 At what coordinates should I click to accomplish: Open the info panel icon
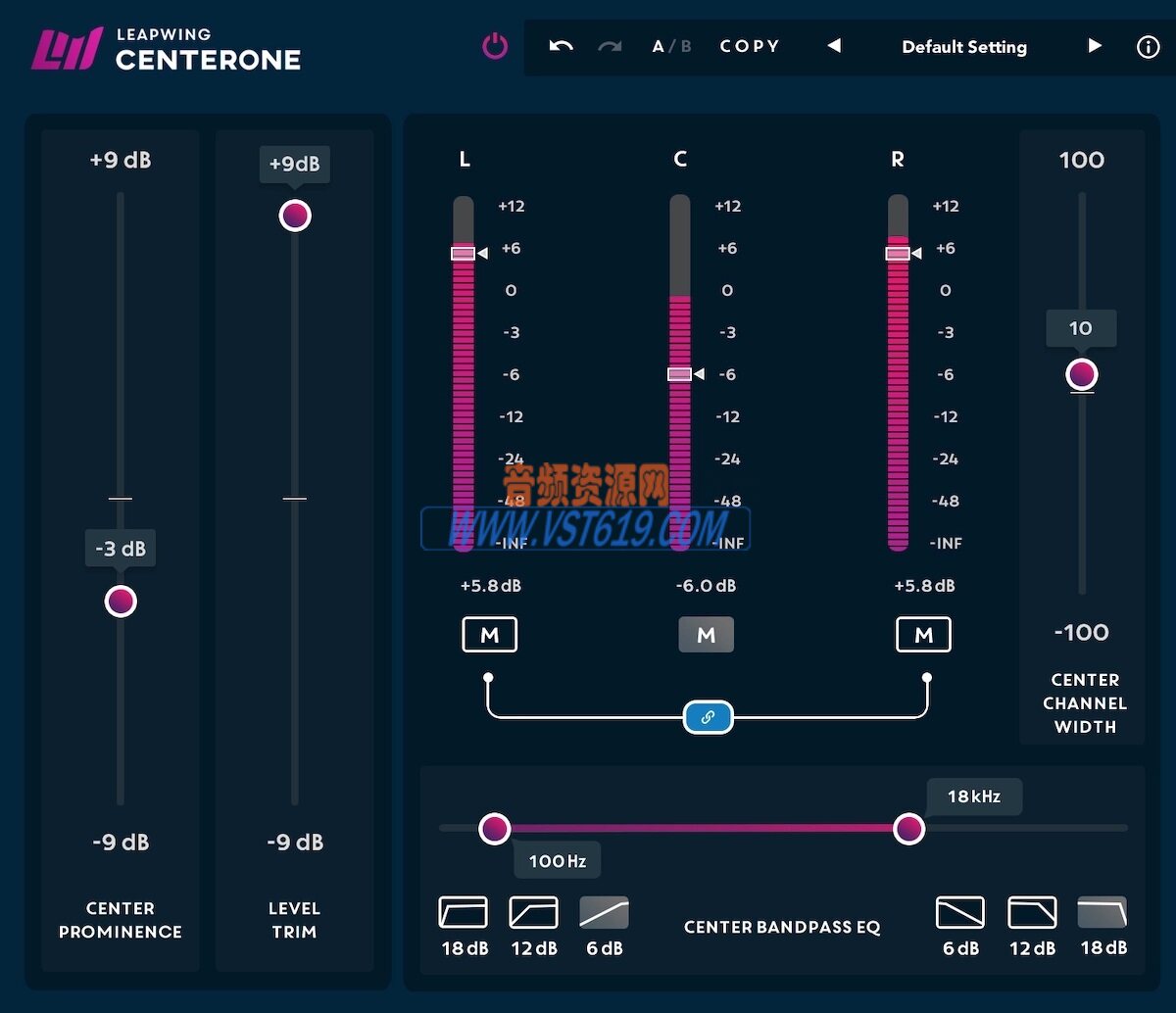1148,46
